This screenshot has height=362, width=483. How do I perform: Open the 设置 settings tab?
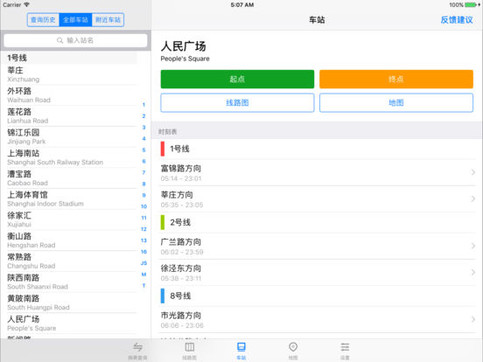pyautogui.click(x=345, y=351)
